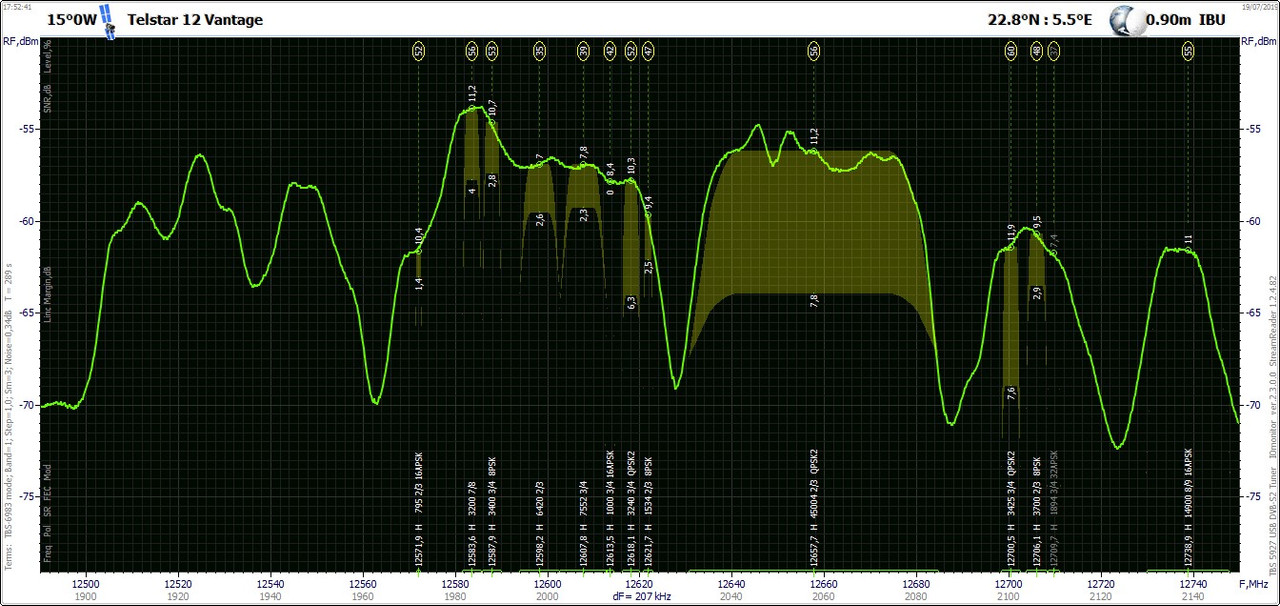
Task: Click transponder label 12700,5 H 3425 3/4 QPSK2
Action: pos(1011,510)
